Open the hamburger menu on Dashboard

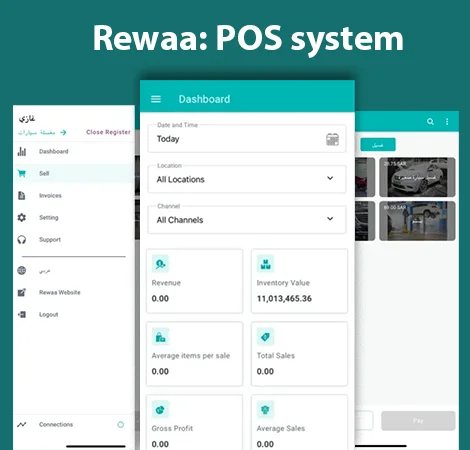156,99
